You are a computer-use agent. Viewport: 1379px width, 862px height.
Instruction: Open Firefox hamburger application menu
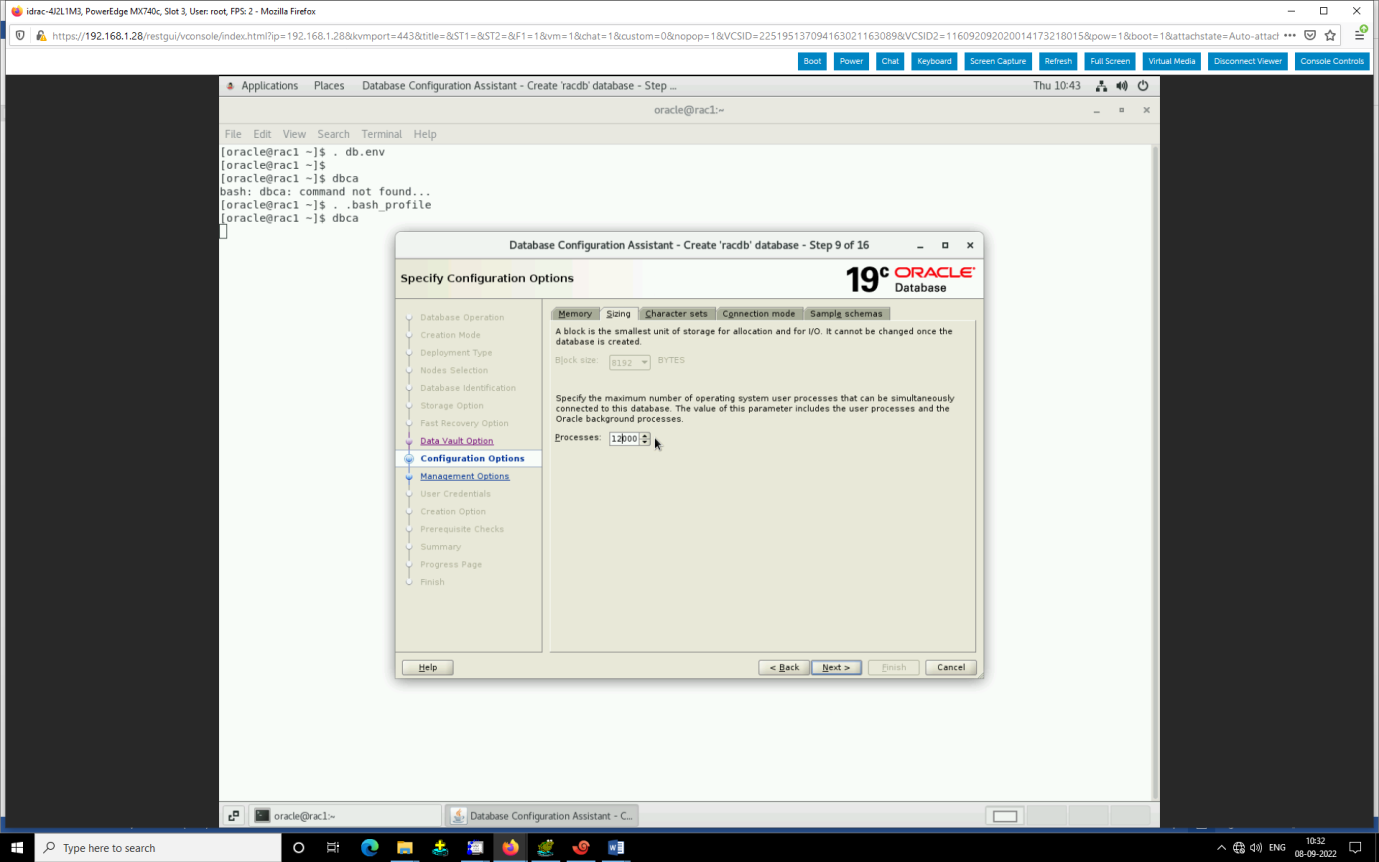[x=1360, y=35]
